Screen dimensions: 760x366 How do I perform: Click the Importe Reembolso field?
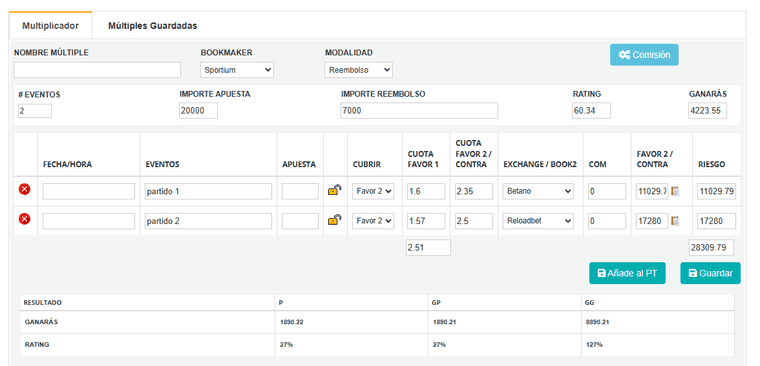419,111
